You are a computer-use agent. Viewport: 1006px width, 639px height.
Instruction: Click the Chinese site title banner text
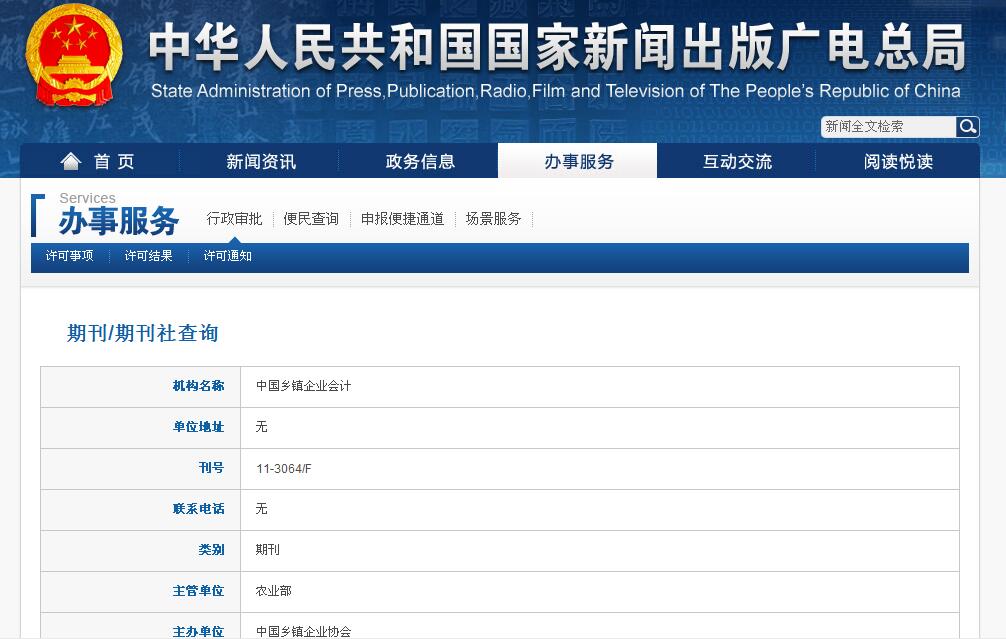pos(557,46)
